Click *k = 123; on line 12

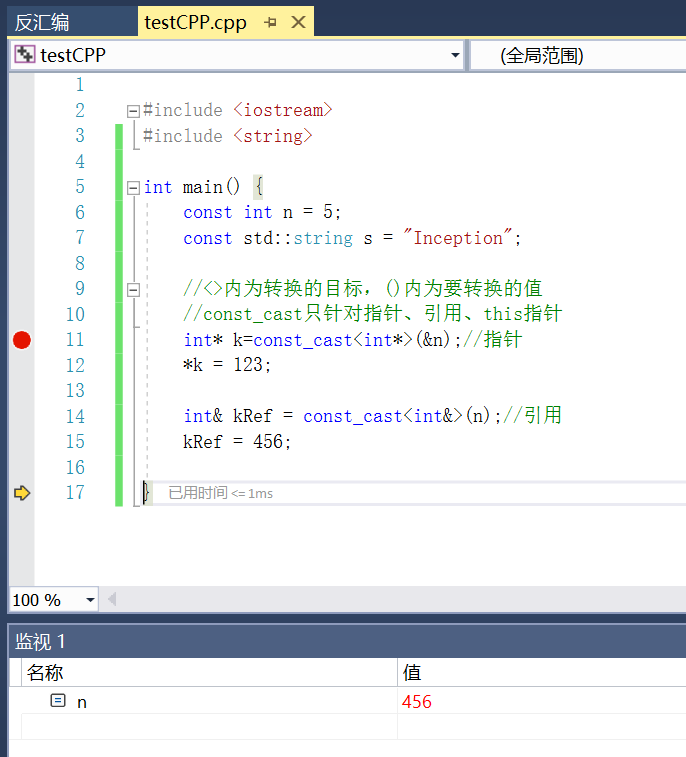(227, 365)
